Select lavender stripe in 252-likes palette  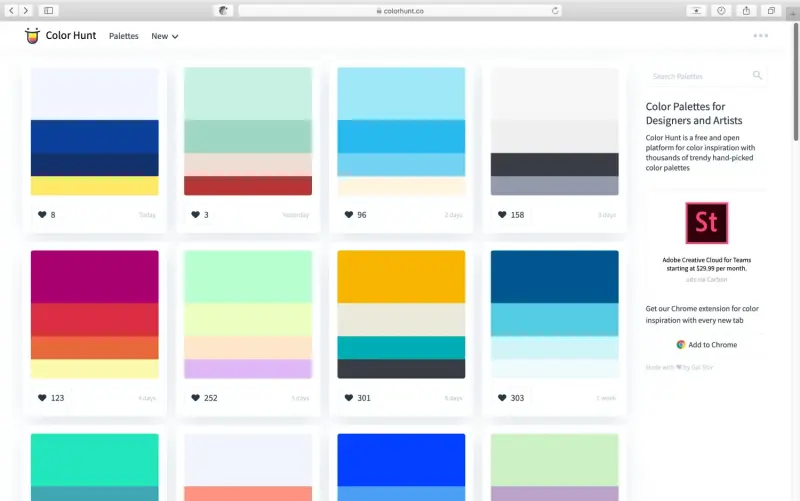(248, 369)
